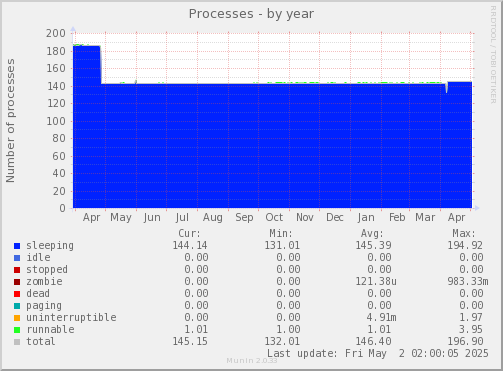Image resolution: width=503 pixels, height=371 pixels.
Task: Click the 'Cur:' column header
Action: pyautogui.click(x=189, y=233)
